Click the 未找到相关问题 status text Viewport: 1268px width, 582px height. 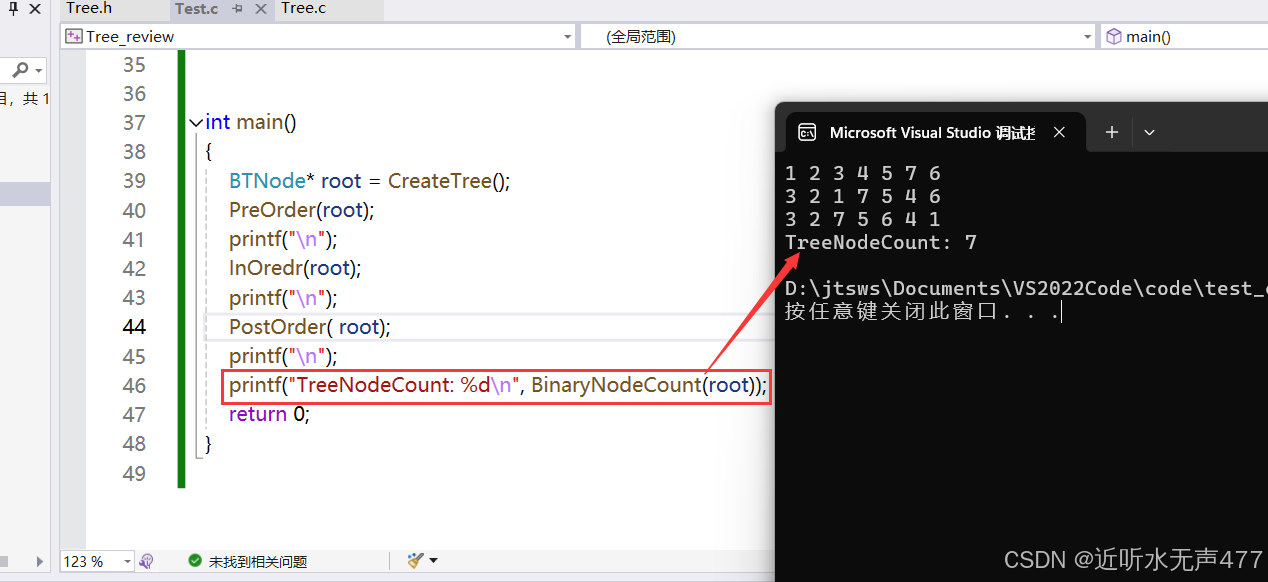[258, 562]
